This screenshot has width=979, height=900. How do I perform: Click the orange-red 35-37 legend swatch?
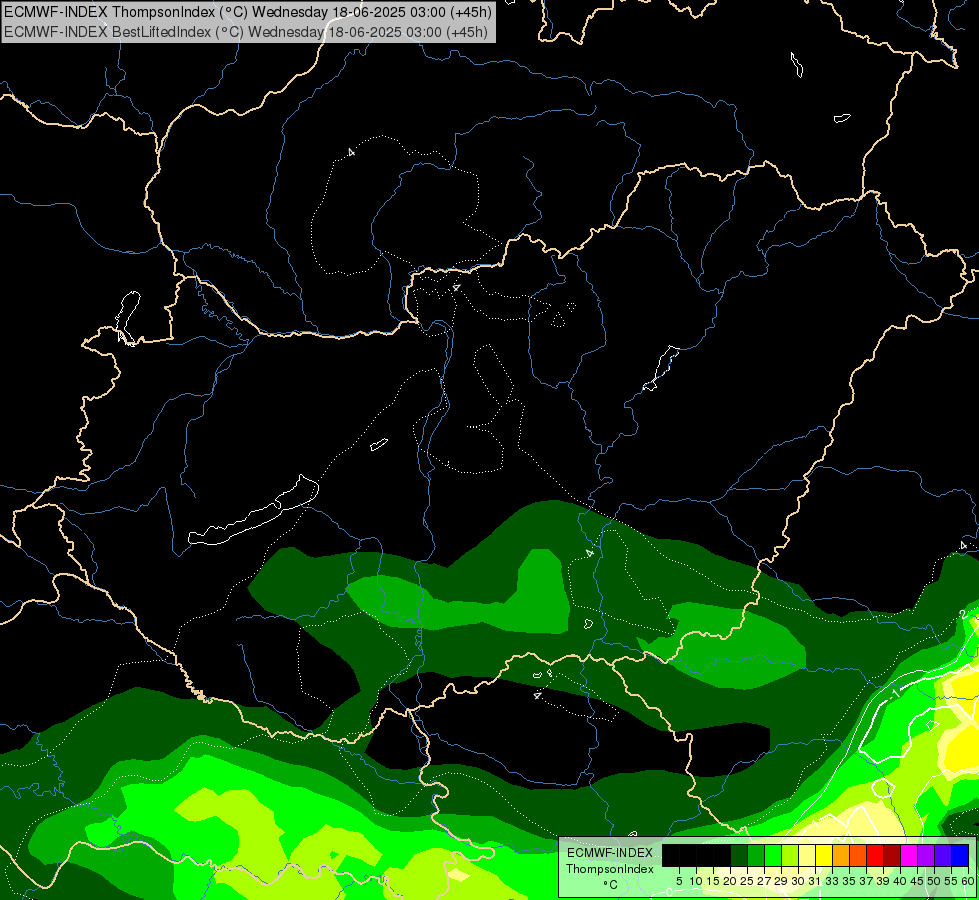click(x=858, y=855)
